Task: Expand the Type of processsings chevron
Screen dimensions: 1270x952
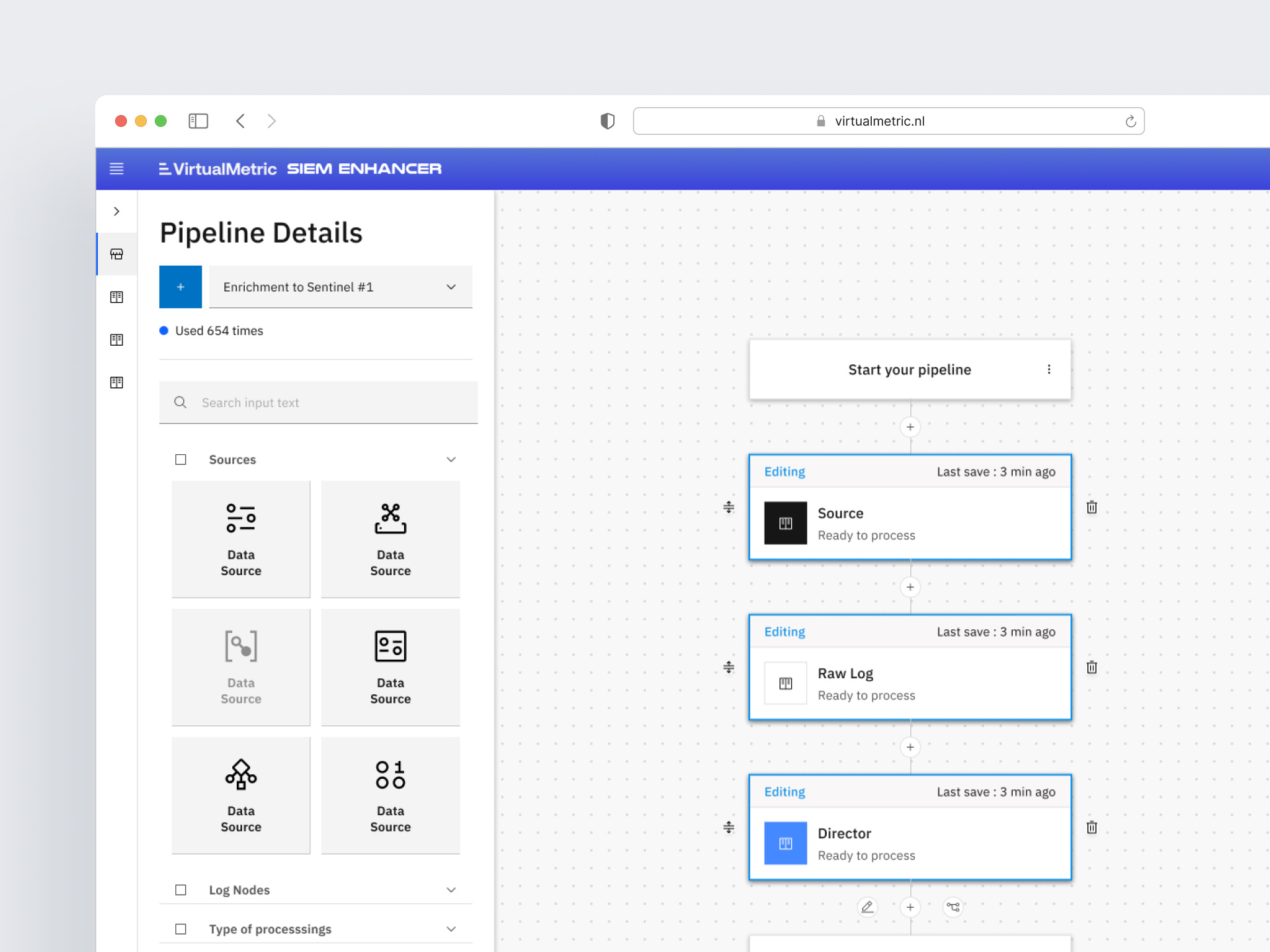Action: (451, 929)
